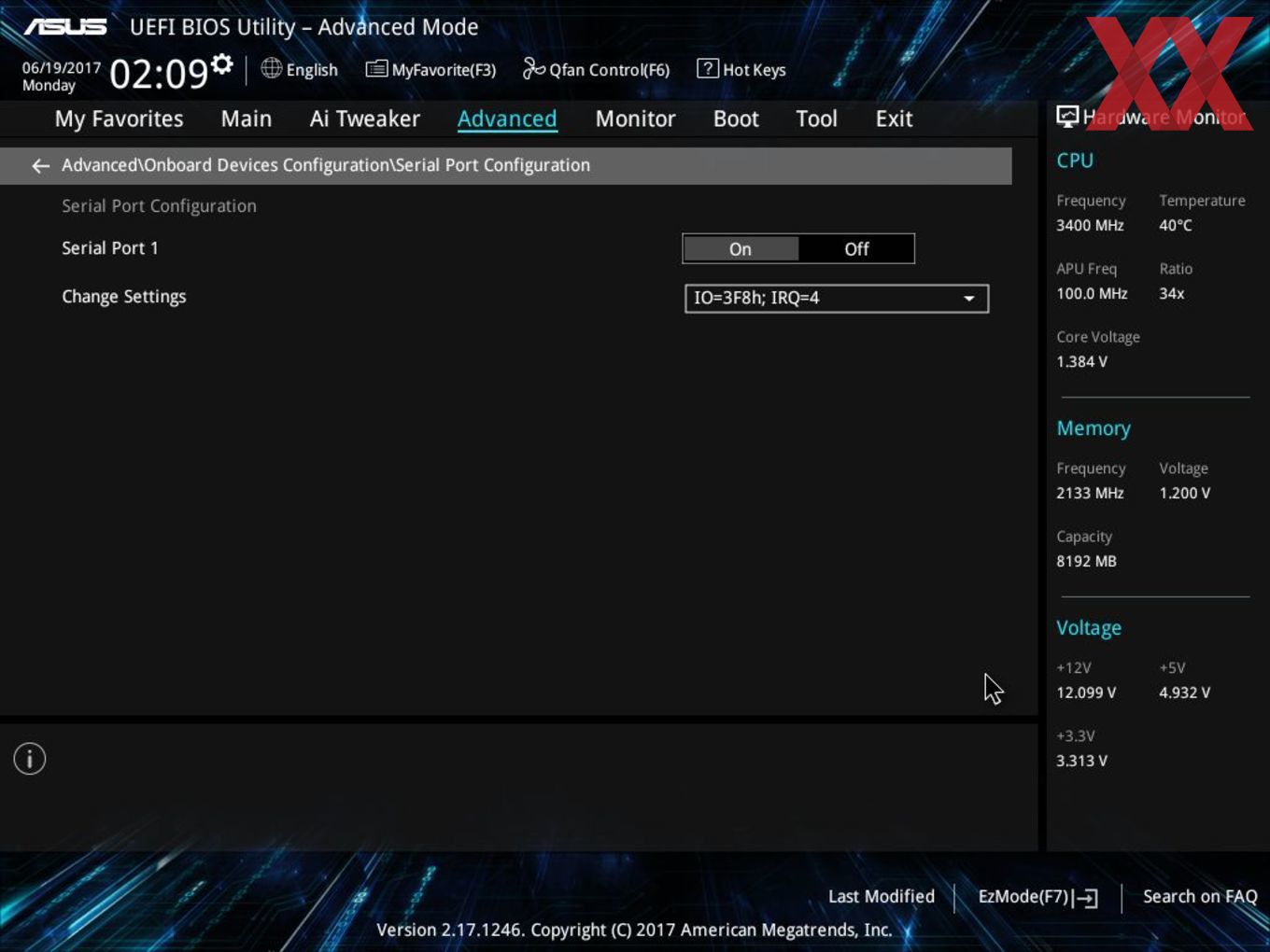The height and width of the screenshot is (952, 1270).
Task: Click the Serial Port Configuration heading
Action: coord(159,206)
